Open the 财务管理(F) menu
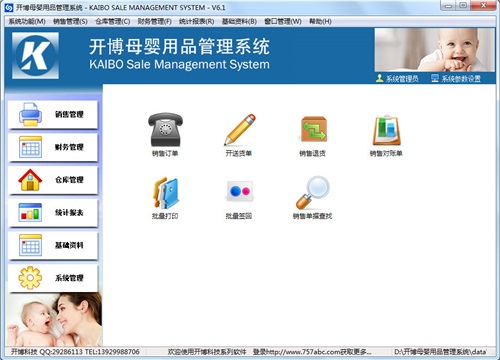 pos(155,21)
